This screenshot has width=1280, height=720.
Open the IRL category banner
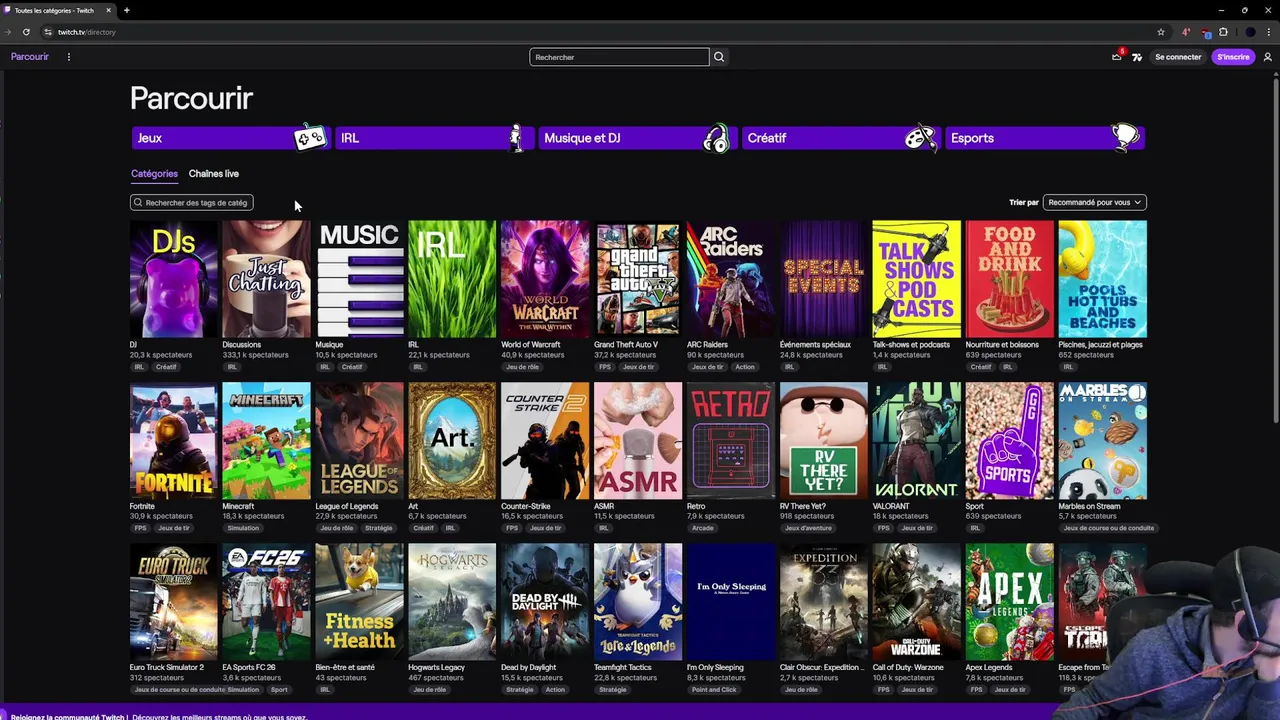(x=433, y=138)
